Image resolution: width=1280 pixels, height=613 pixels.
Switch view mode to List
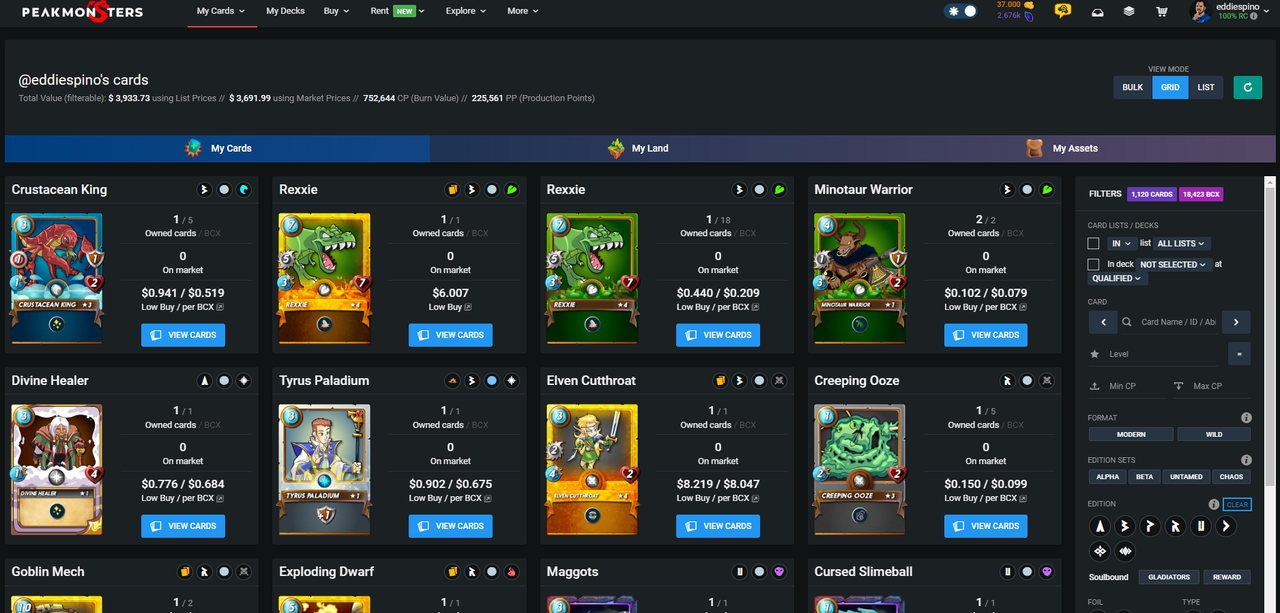(1206, 87)
